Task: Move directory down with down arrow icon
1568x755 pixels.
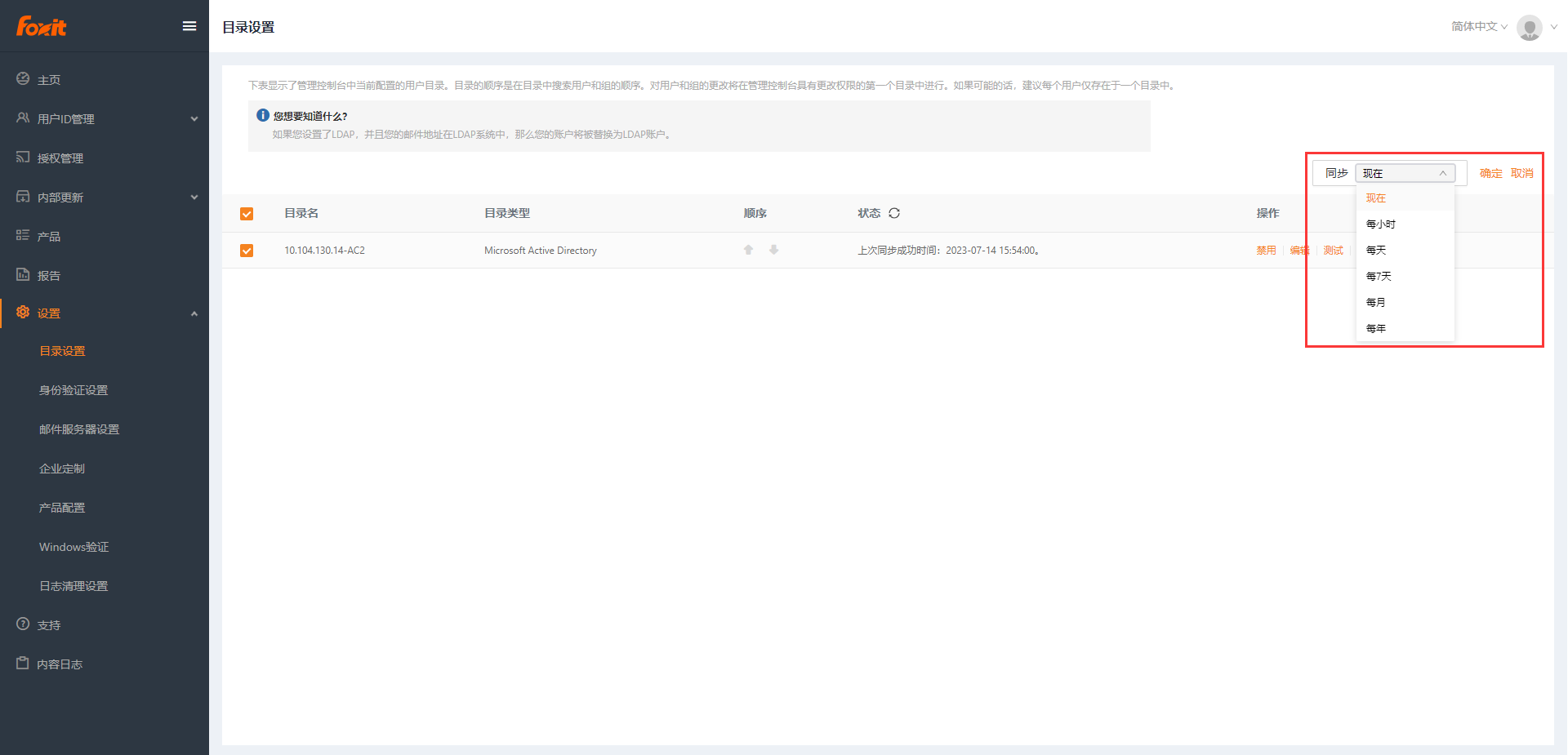Action: [x=773, y=250]
